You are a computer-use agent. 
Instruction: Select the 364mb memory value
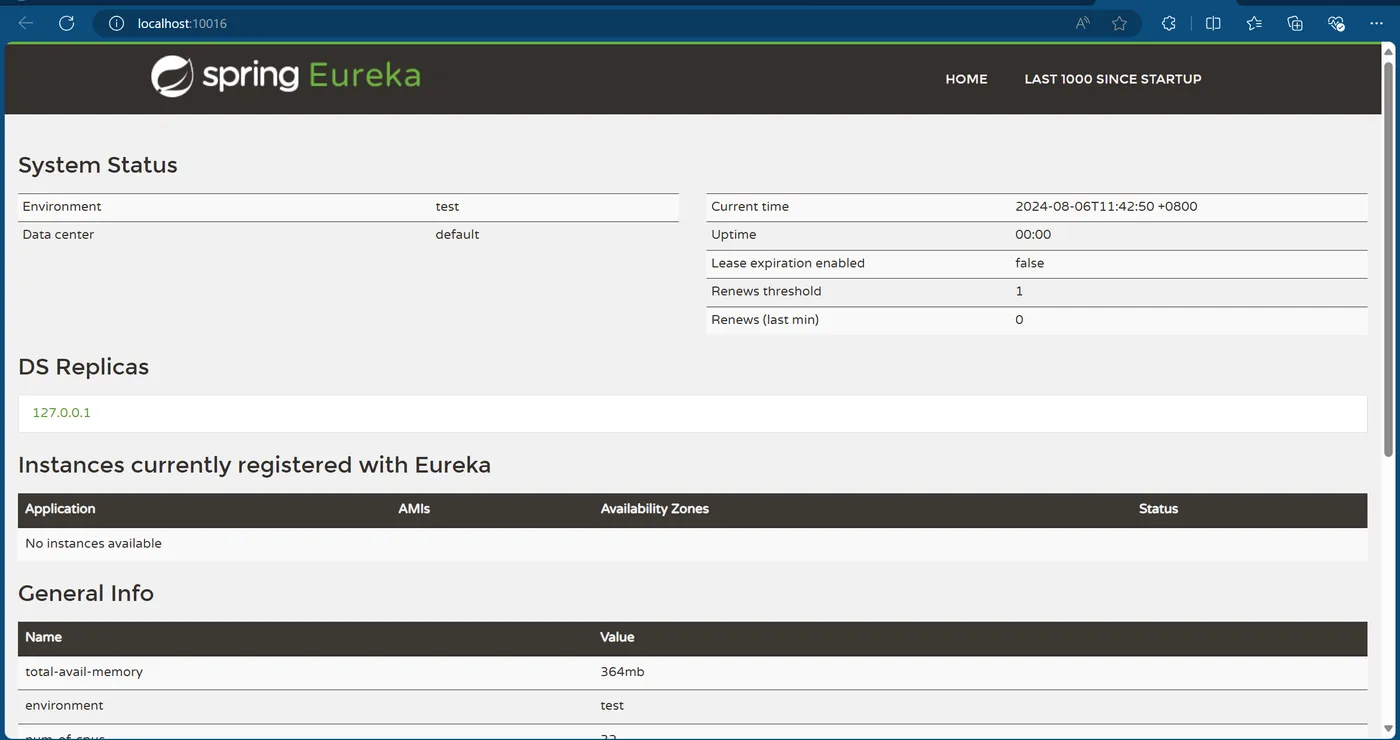pos(622,672)
